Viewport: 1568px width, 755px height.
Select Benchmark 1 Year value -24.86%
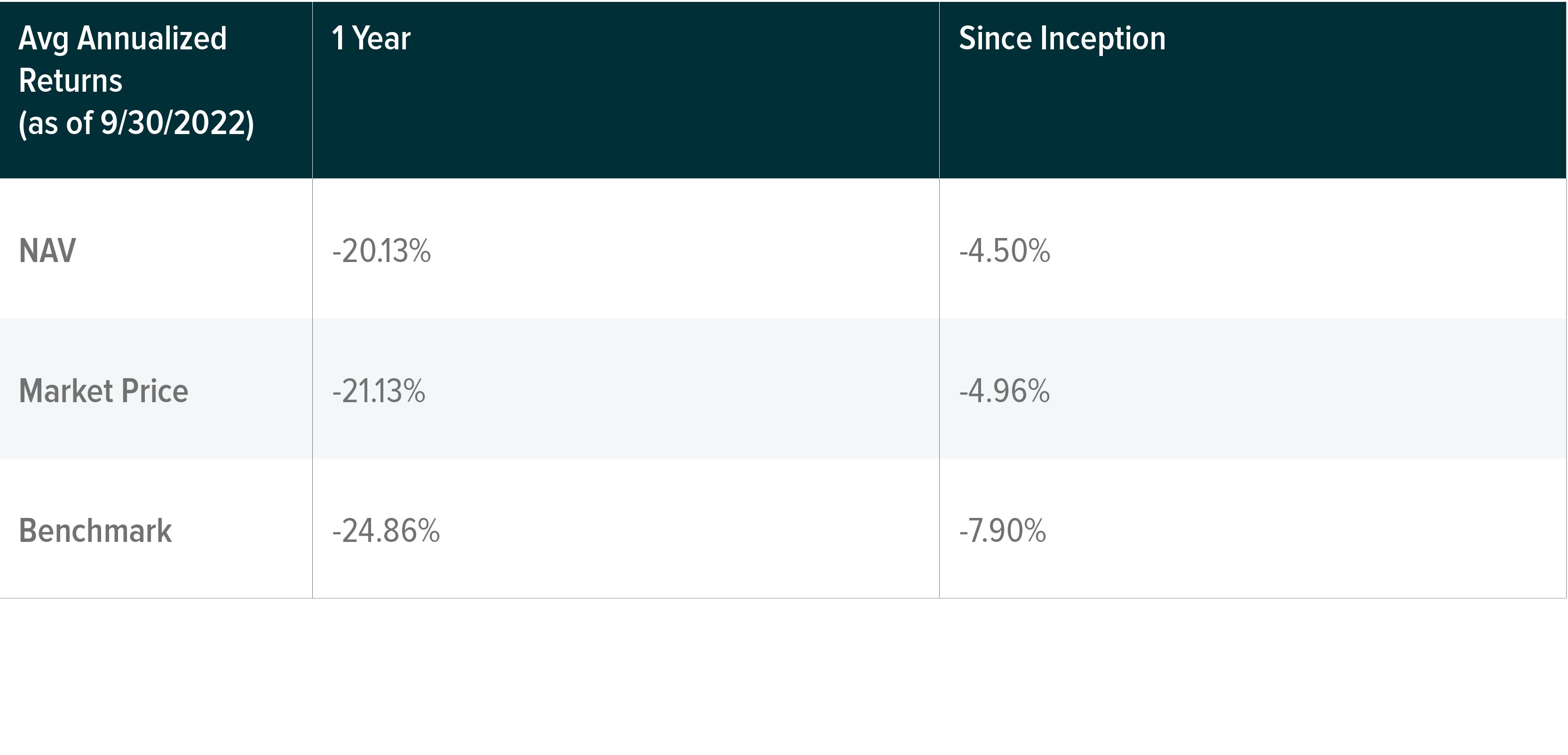point(385,530)
